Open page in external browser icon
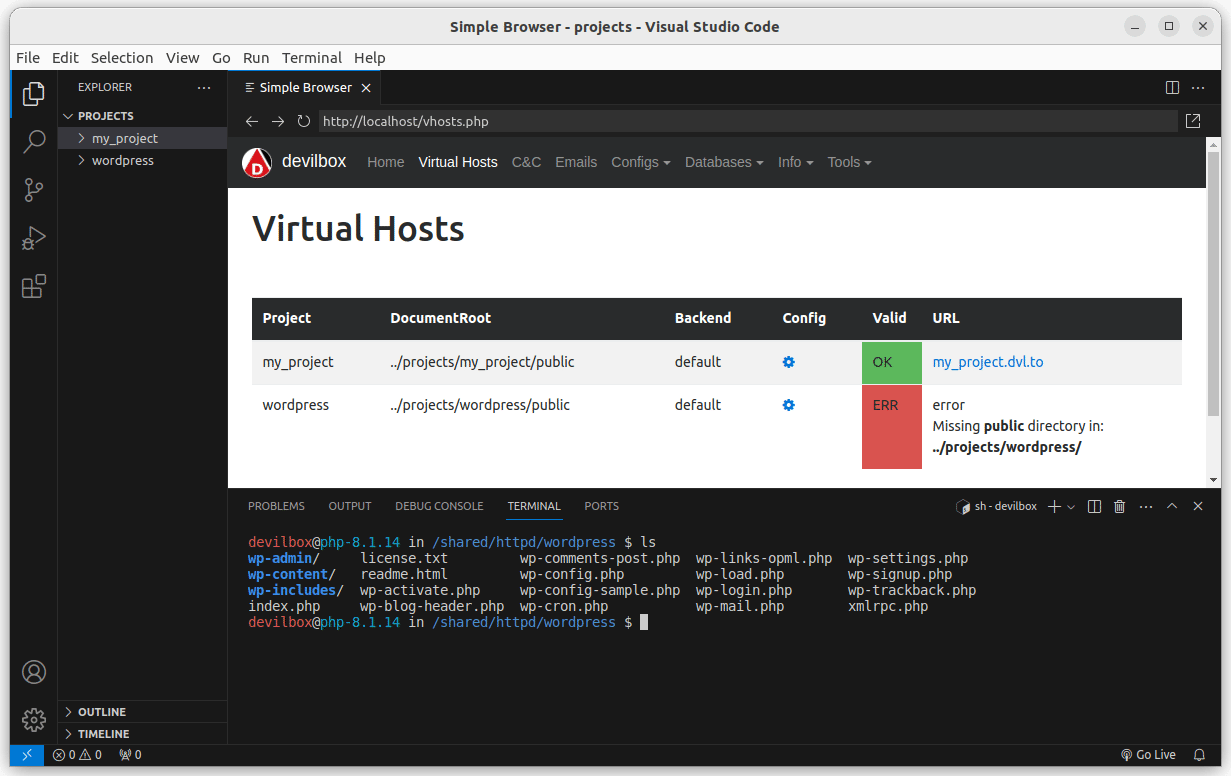 1193,121
